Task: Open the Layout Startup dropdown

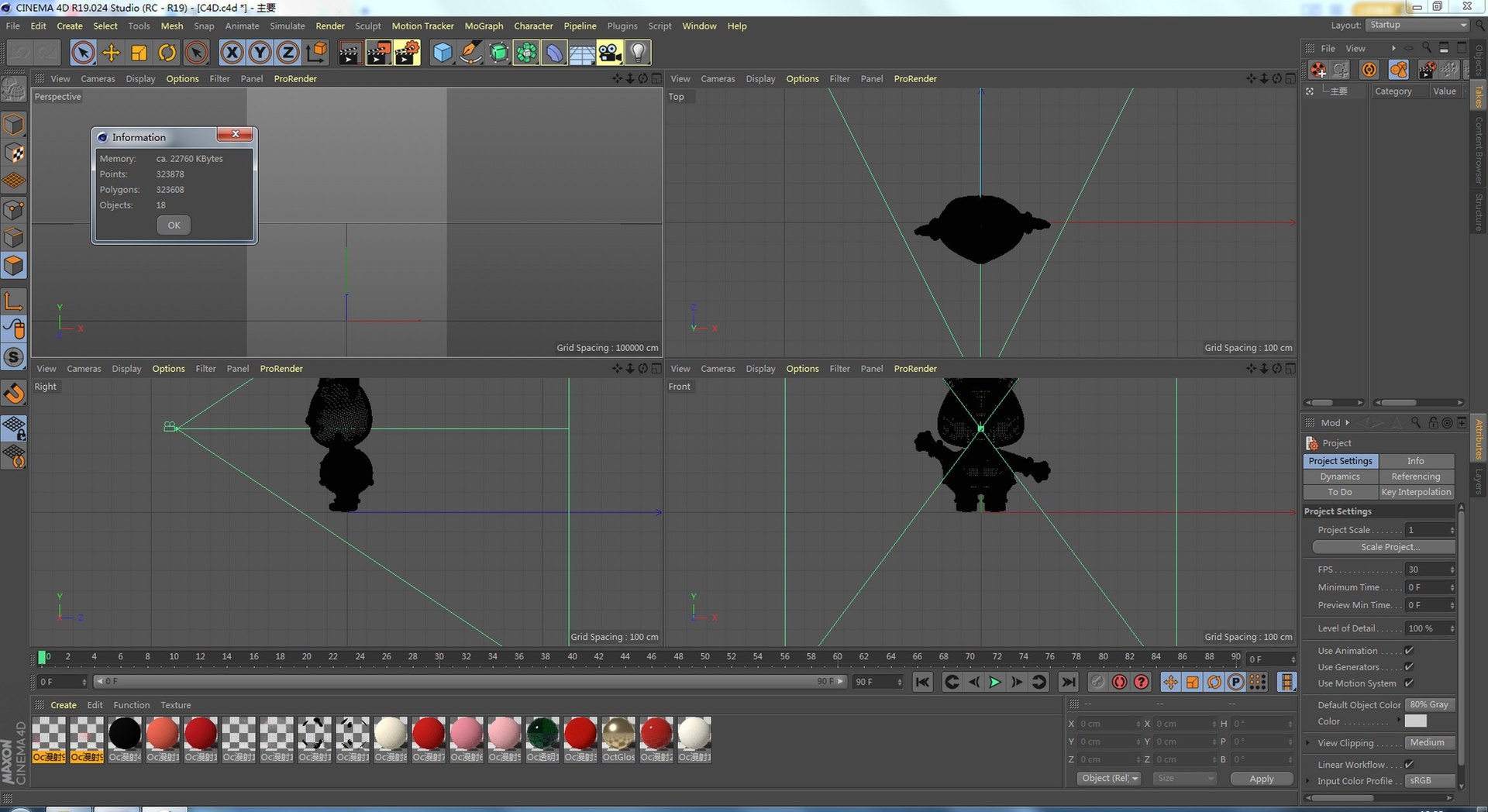Action: coord(1417,25)
